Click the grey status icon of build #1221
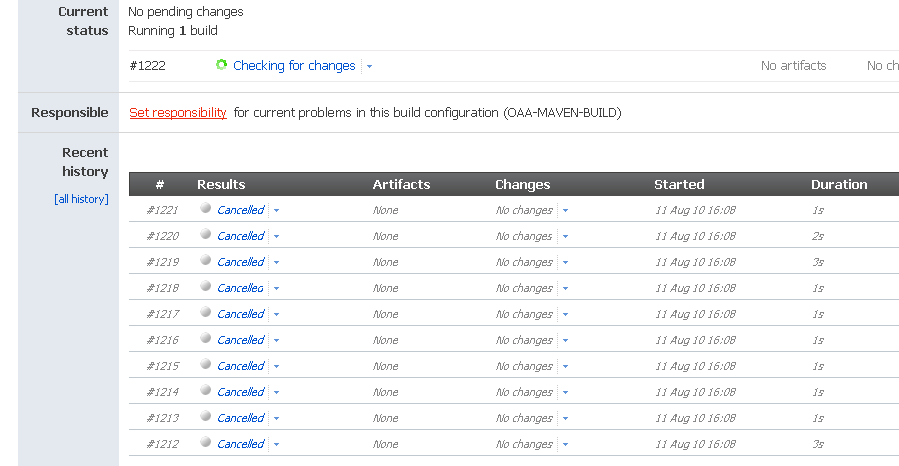 click(205, 208)
